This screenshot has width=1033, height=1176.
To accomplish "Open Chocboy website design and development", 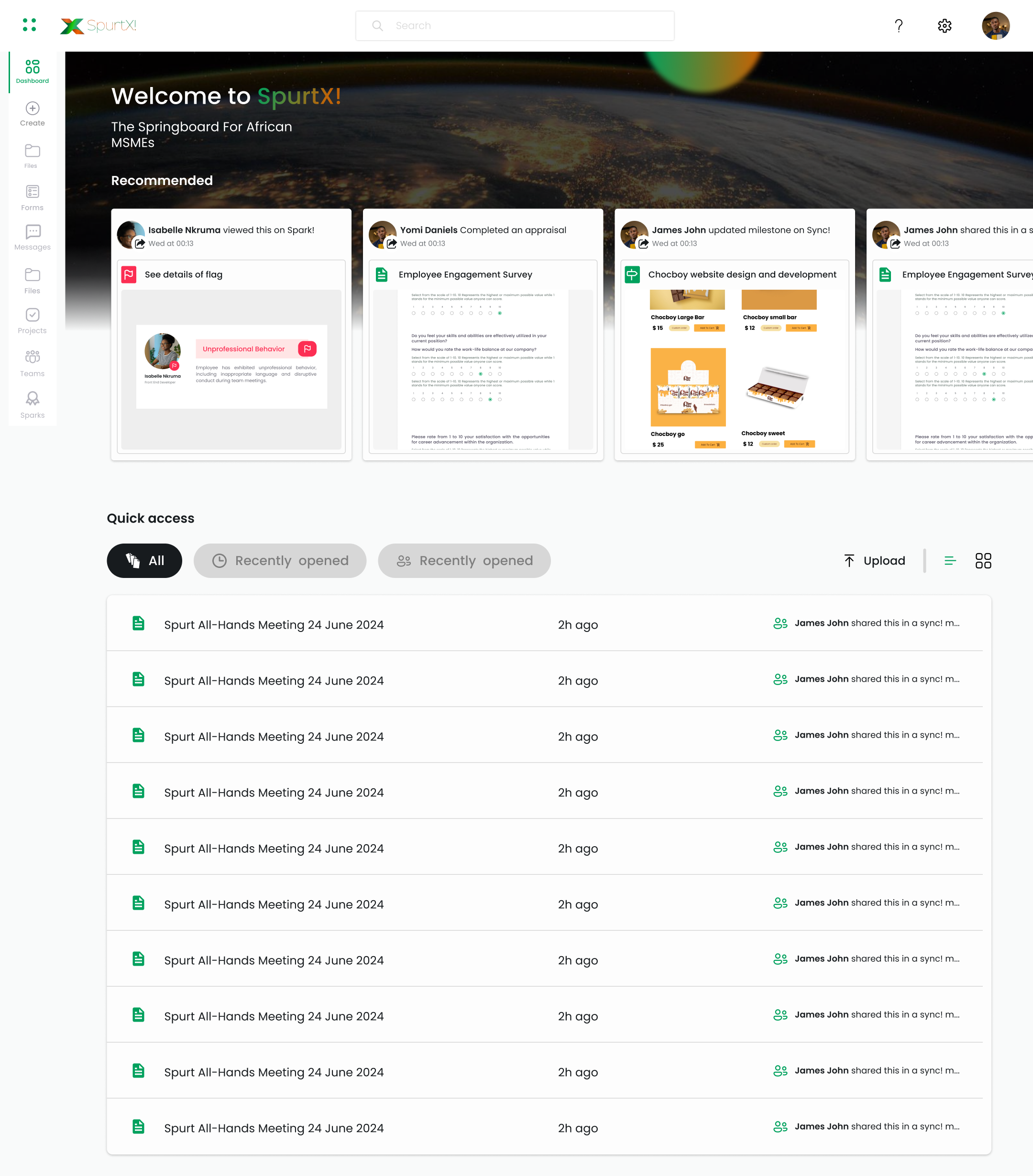I will [x=742, y=274].
